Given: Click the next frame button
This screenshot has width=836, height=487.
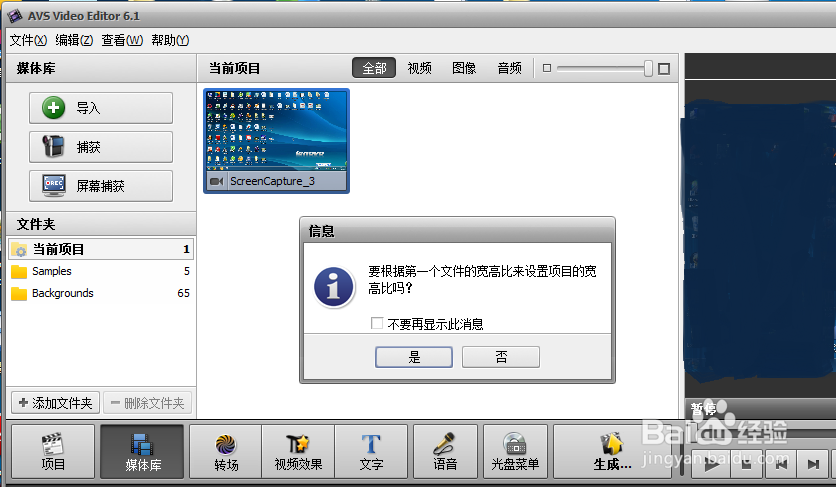Looking at the screenshot, I should pos(813,464).
